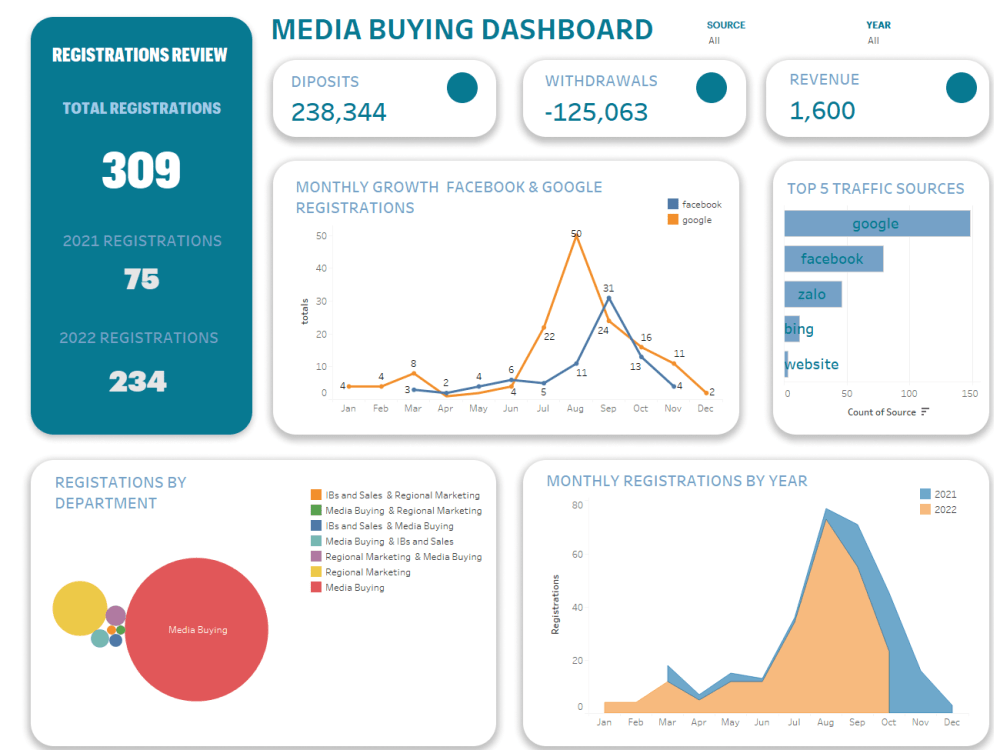The height and width of the screenshot is (750, 1000).
Task: Click the sort icon next to Count of Source
Action: 925,411
